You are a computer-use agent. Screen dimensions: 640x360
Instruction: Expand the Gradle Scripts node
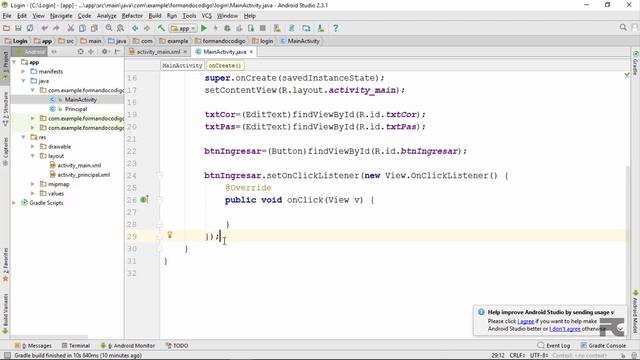15,203
